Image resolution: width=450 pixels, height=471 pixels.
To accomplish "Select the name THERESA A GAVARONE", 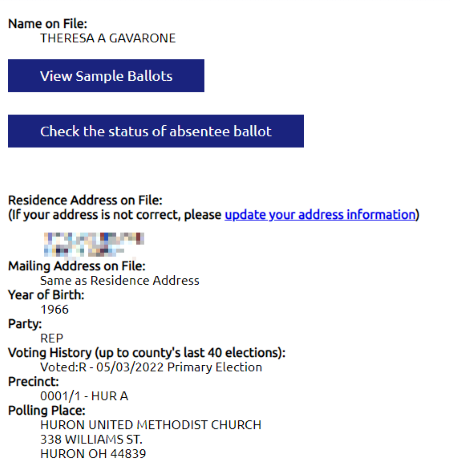I will (108, 38).
